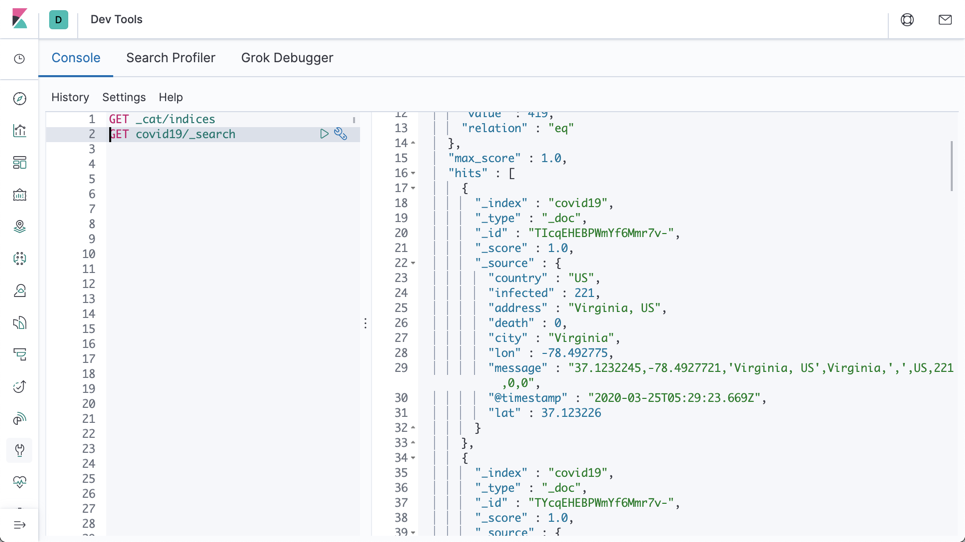Place cursor on GET covid19/_search line

[x=172, y=134]
